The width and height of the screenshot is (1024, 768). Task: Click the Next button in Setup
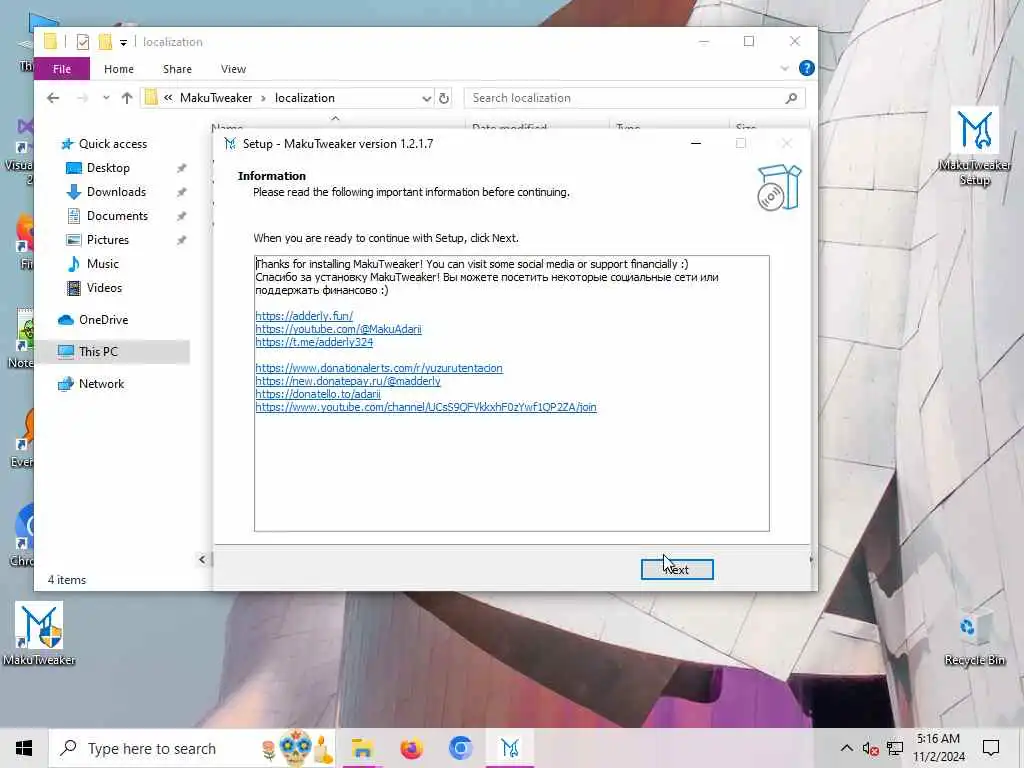[677, 569]
